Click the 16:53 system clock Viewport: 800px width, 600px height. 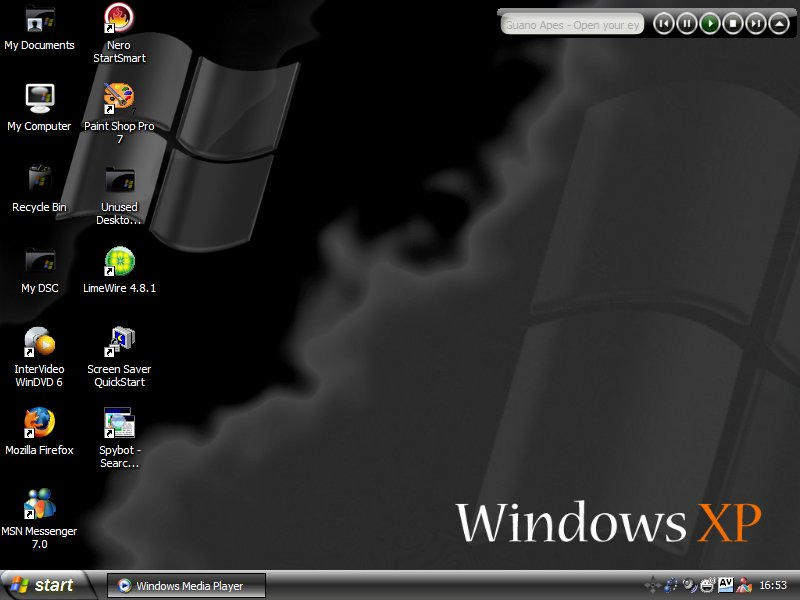tap(773, 585)
